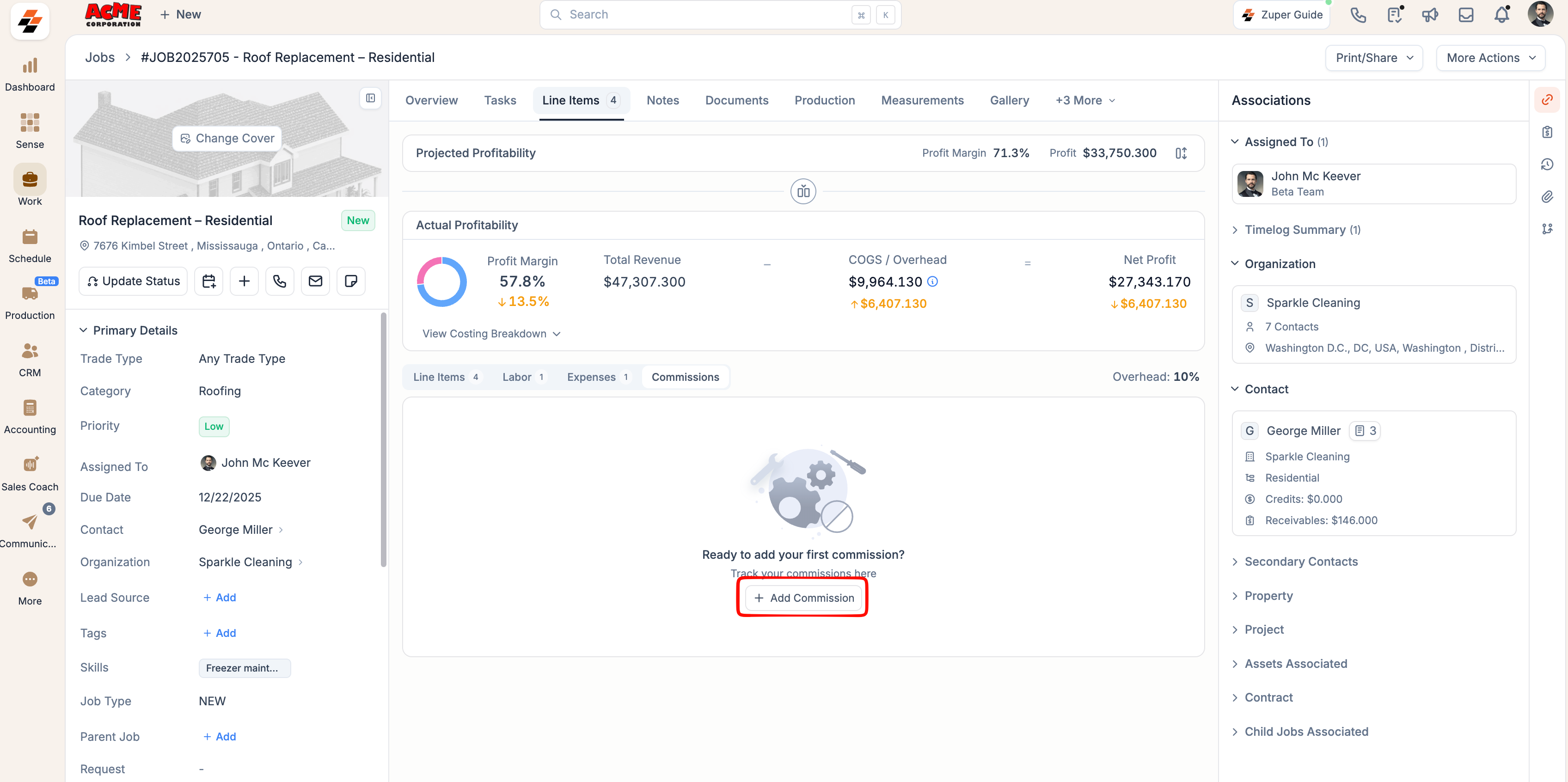Toggle the left details panel collapse icon

pos(370,98)
